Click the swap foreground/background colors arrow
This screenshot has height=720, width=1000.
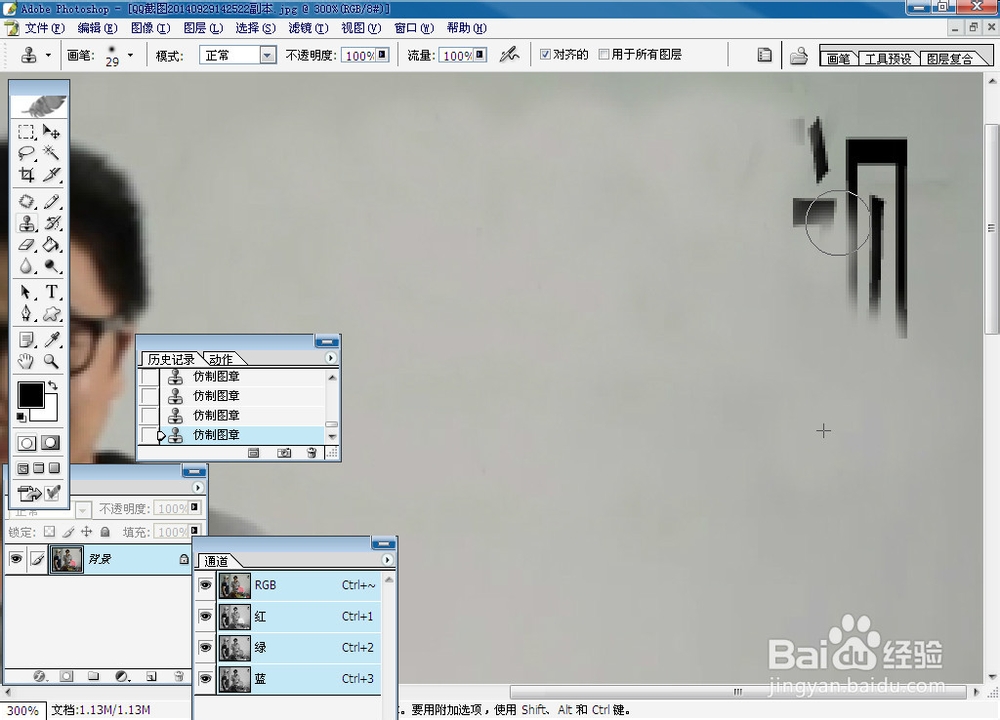(53, 386)
